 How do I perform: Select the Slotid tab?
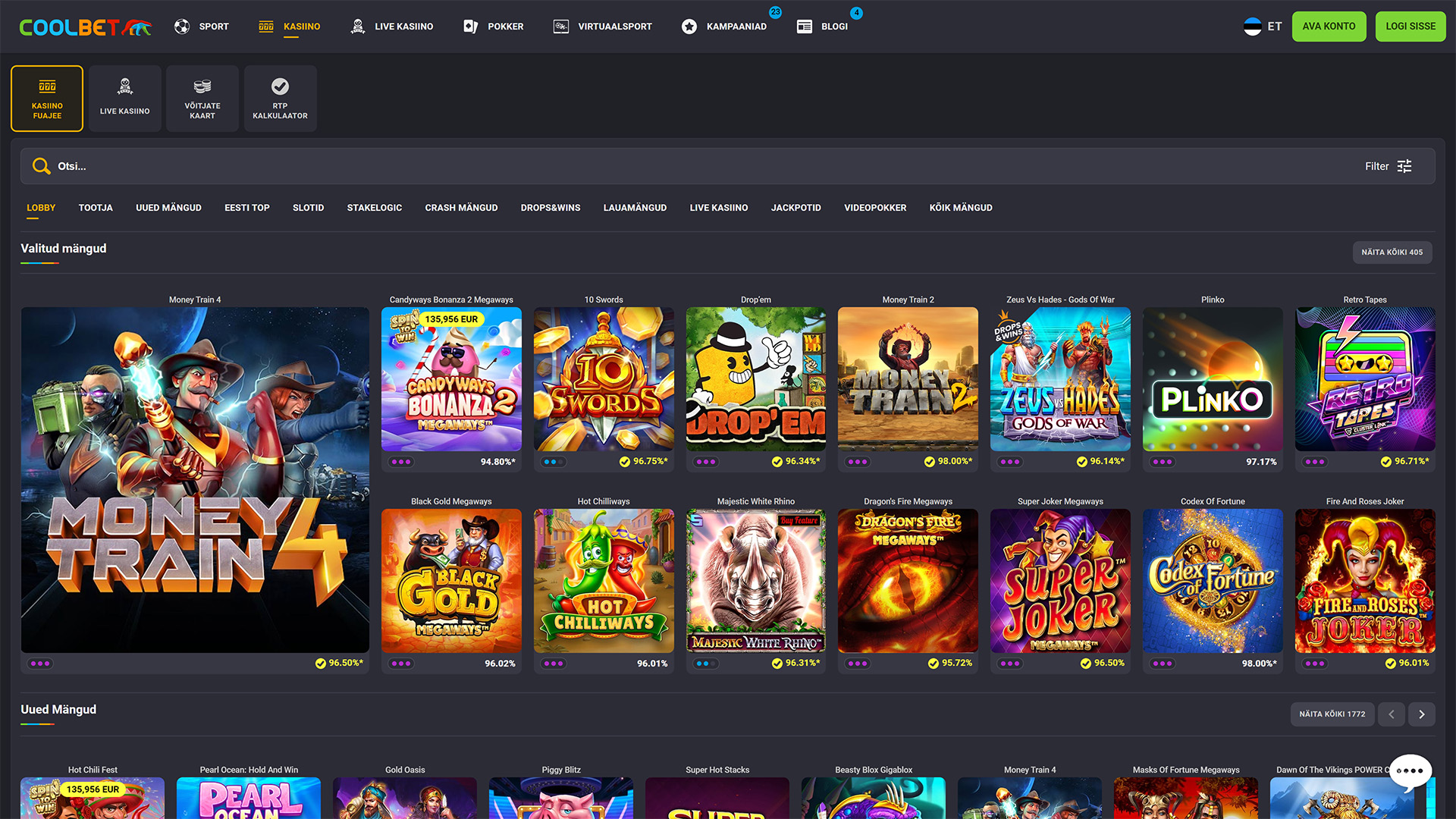click(x=309, y=208)
